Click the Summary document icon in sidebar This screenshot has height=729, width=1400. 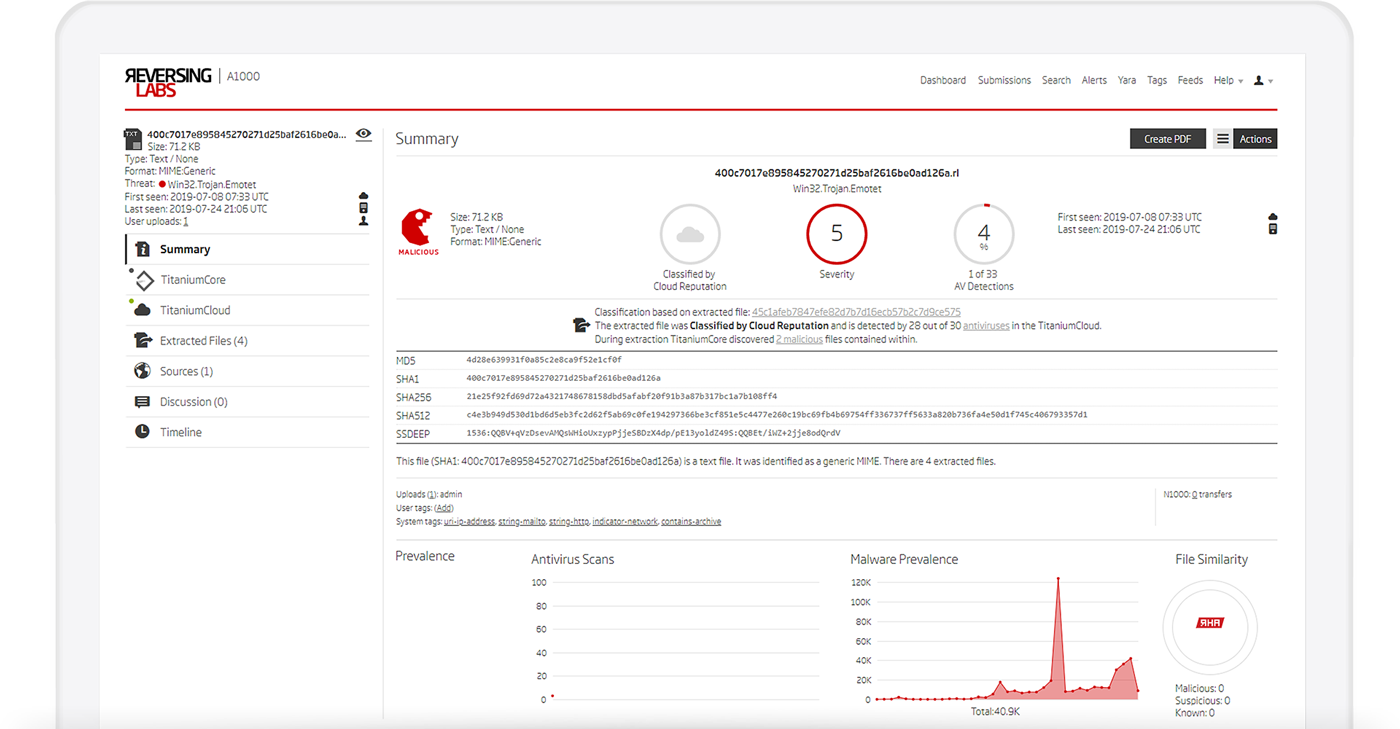pyautogui.click(x=142, y=249)
